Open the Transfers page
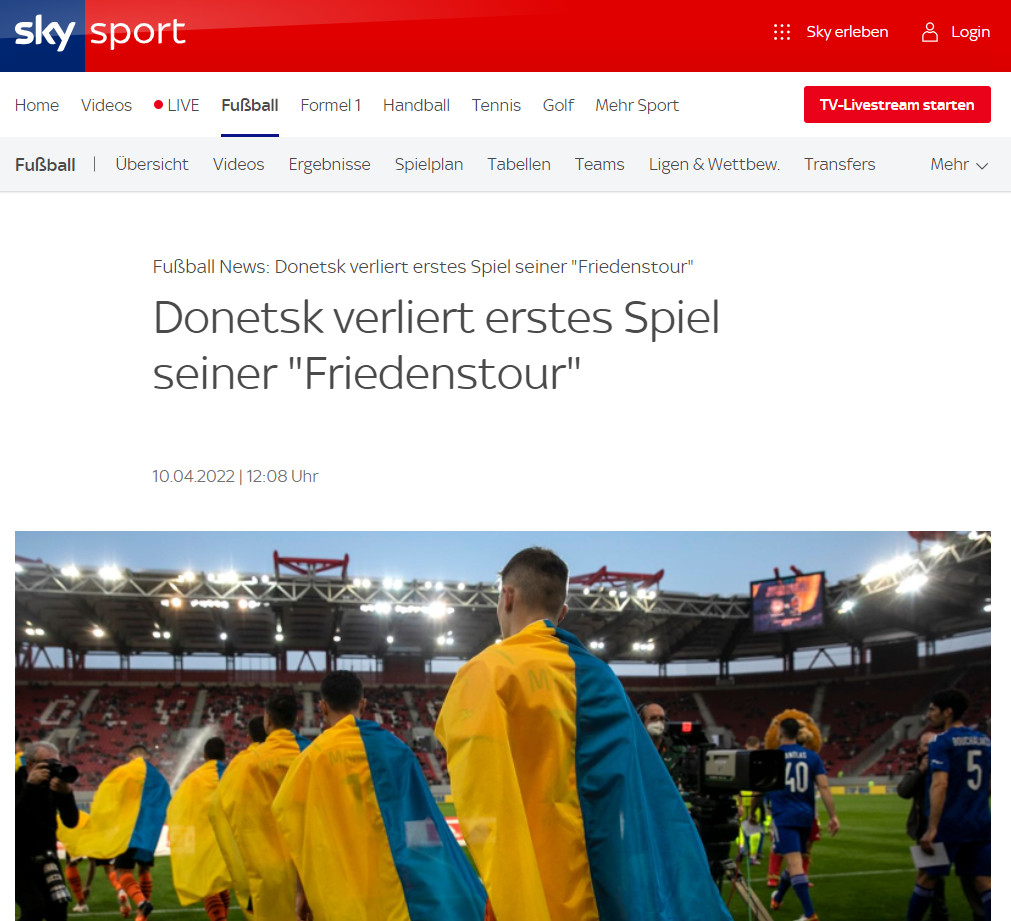The width and height of the screenshot is (1011, 921). 839,164
